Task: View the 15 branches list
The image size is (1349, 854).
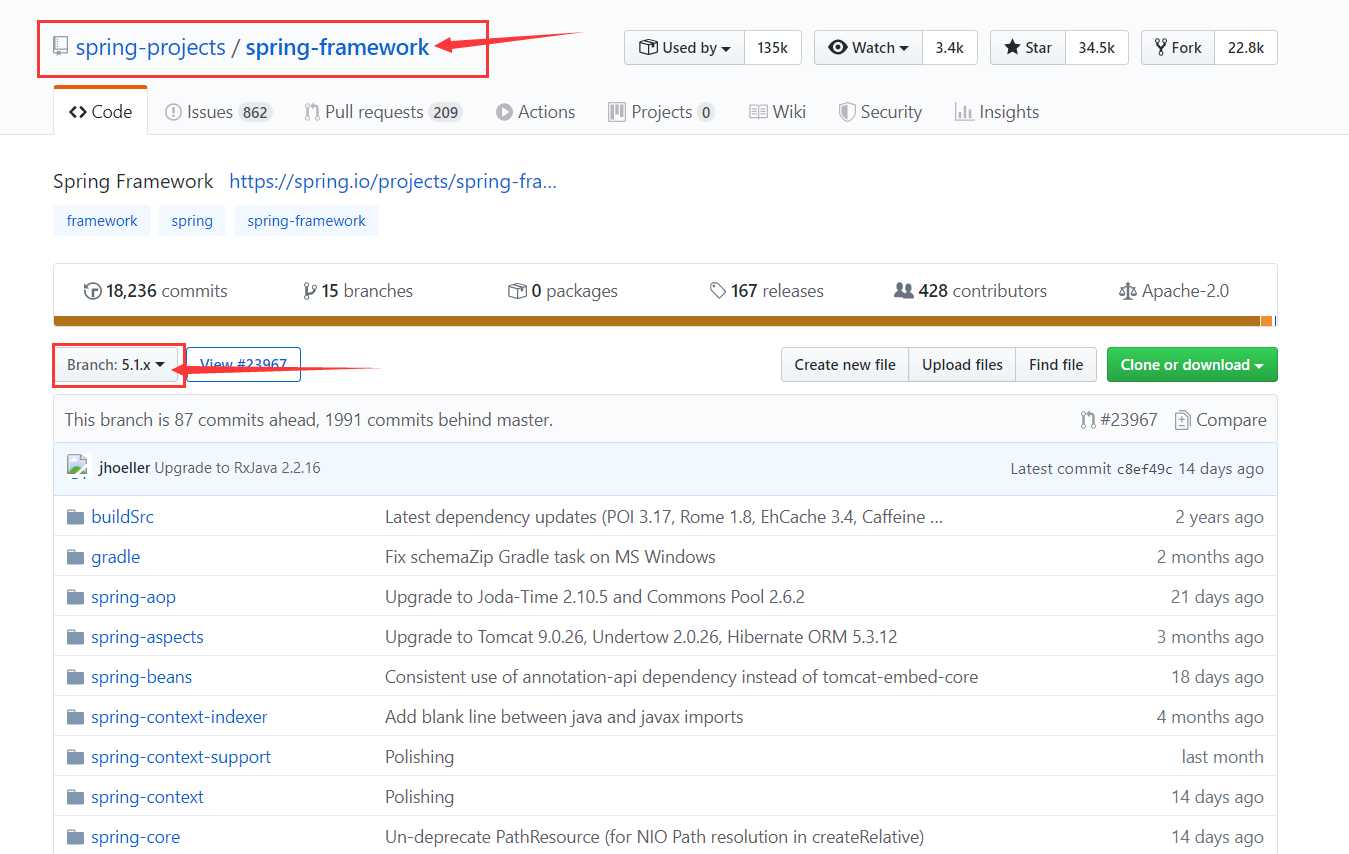Action: pos(358,291)
